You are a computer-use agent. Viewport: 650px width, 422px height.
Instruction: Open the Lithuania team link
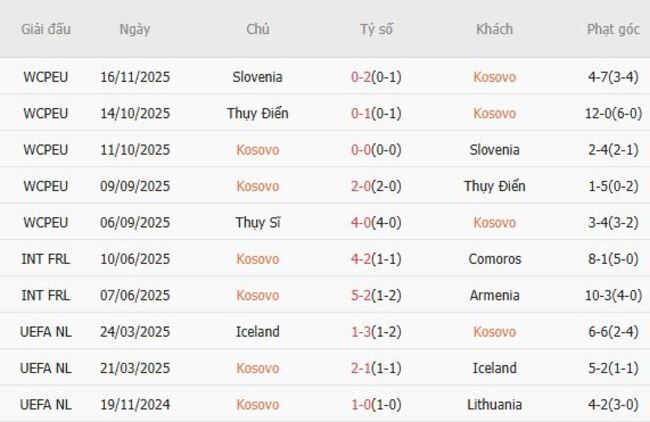tap(494, 404)
